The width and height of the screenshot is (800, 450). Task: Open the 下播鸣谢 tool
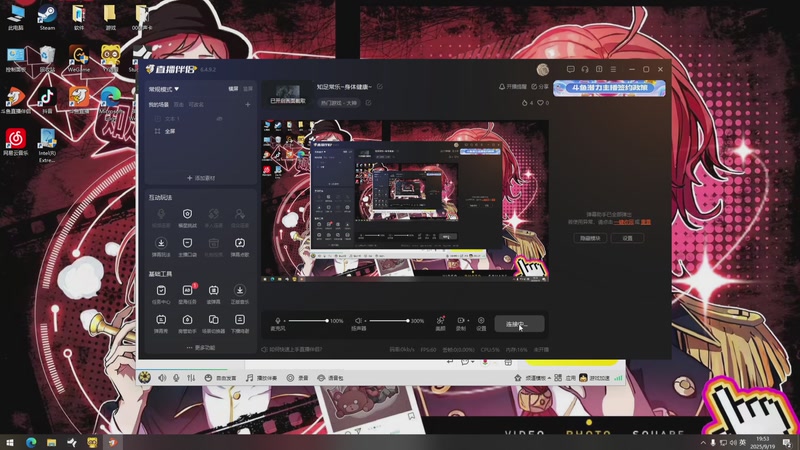pyautogui.click(x=239, y=323)
